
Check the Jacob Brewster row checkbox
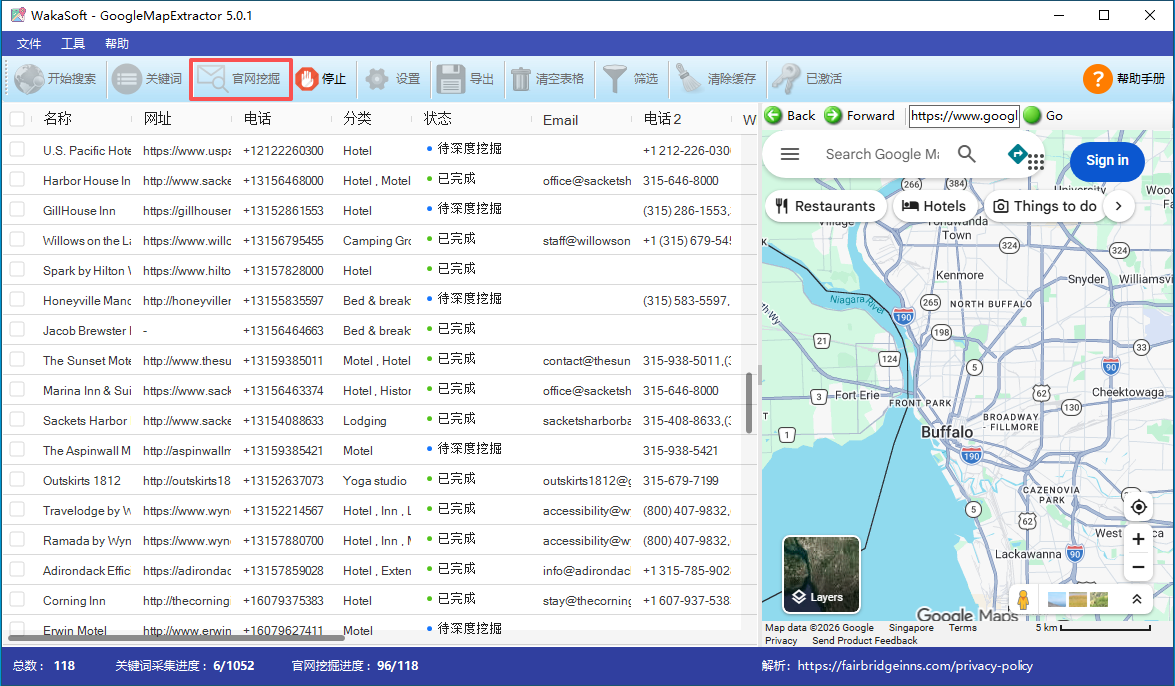[x=16, y=329]
